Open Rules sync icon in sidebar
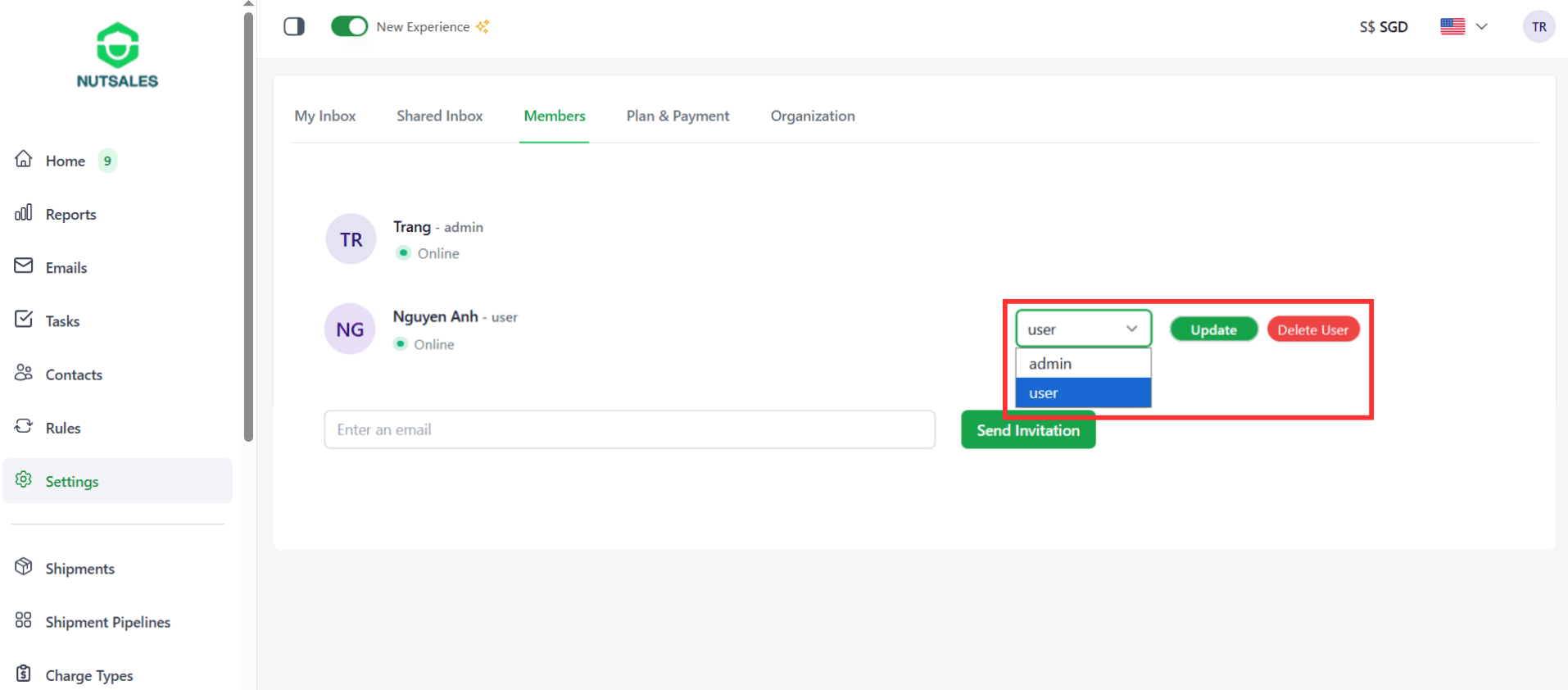Screen dimensions: 1568x690 [x=24, y=427]
